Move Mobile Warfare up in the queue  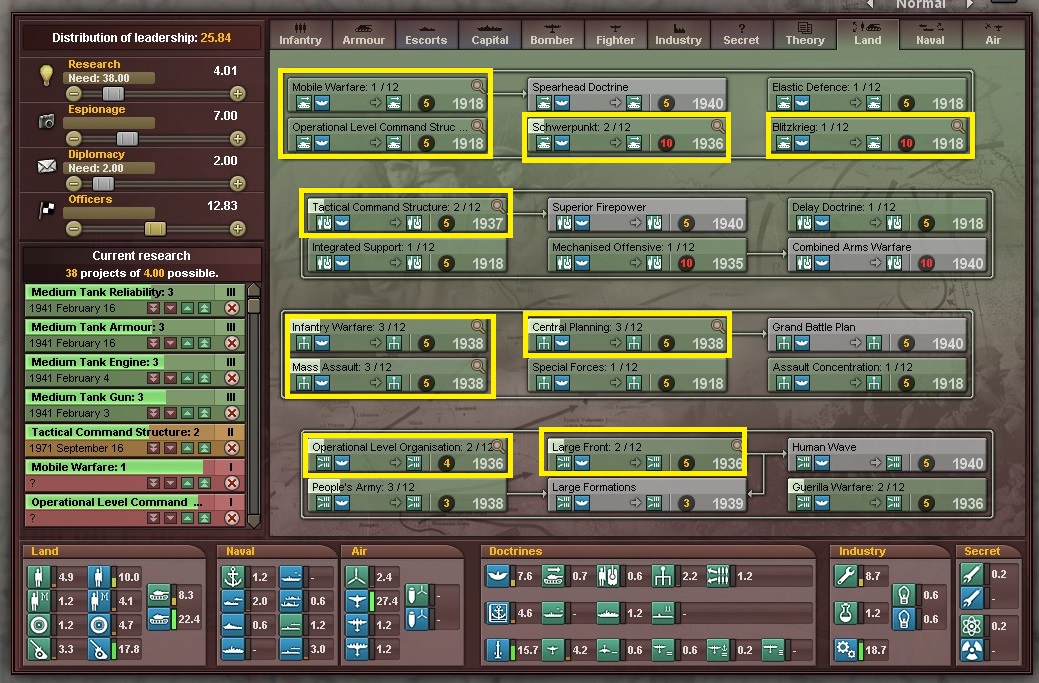(x=188, y=483)
